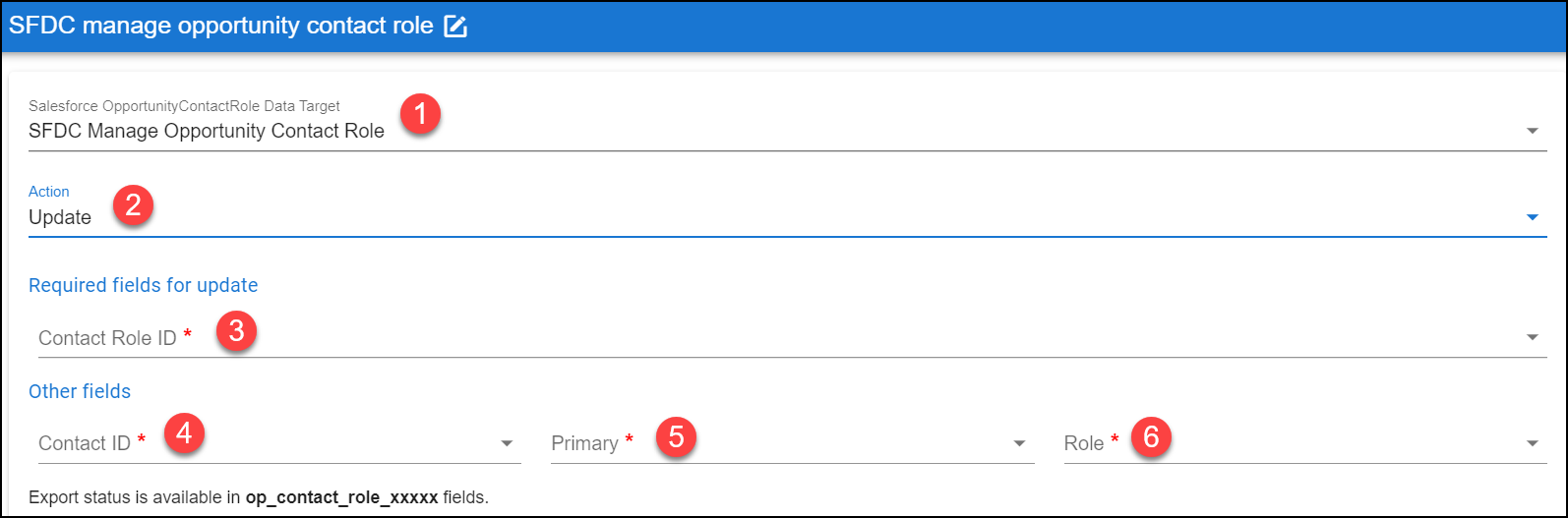
Task: Open the Data Target dropdown arrow
Action: coord(1533,131)
